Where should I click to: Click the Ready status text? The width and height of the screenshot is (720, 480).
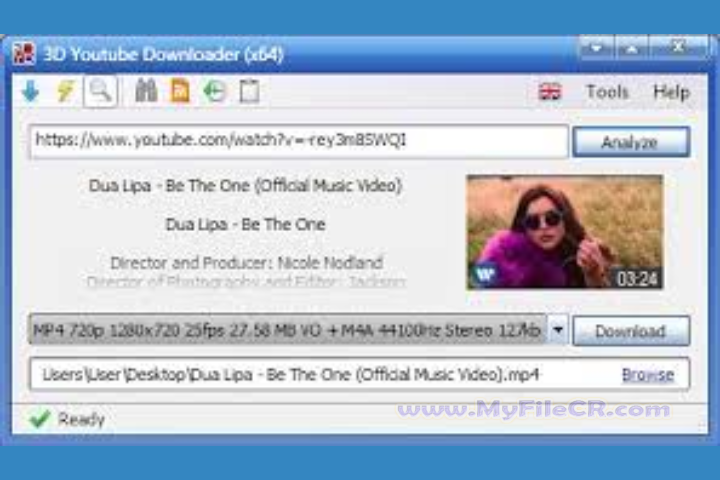(x=81, y=419)
